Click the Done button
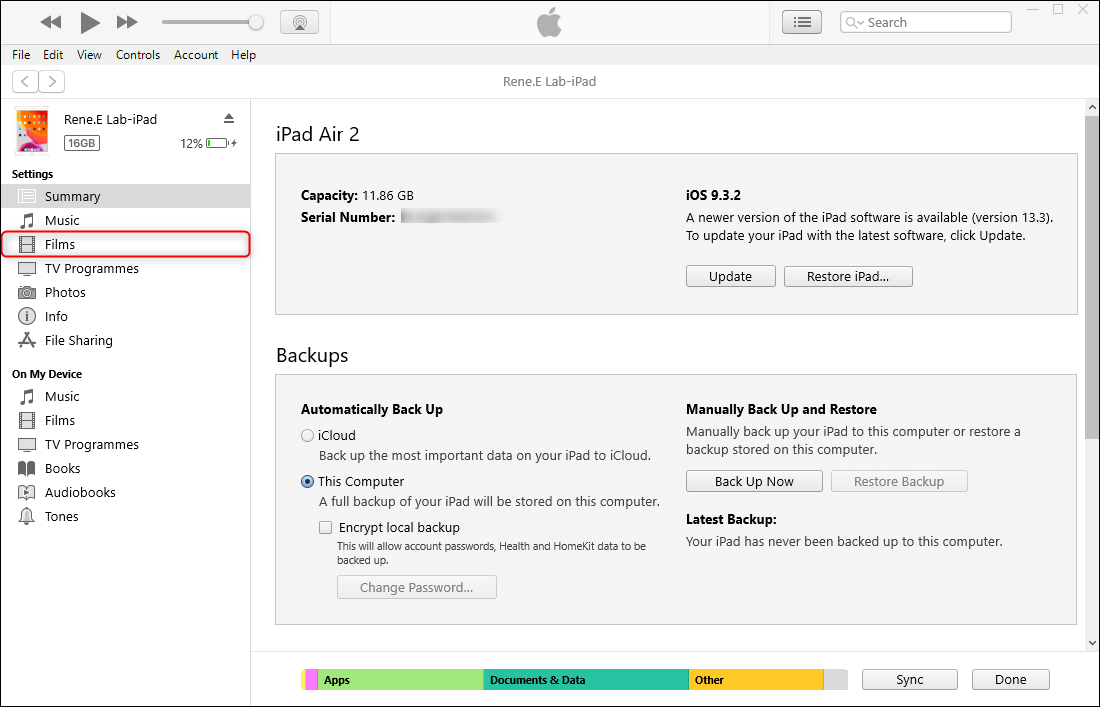1100x707 pixels. [1010, 680]
